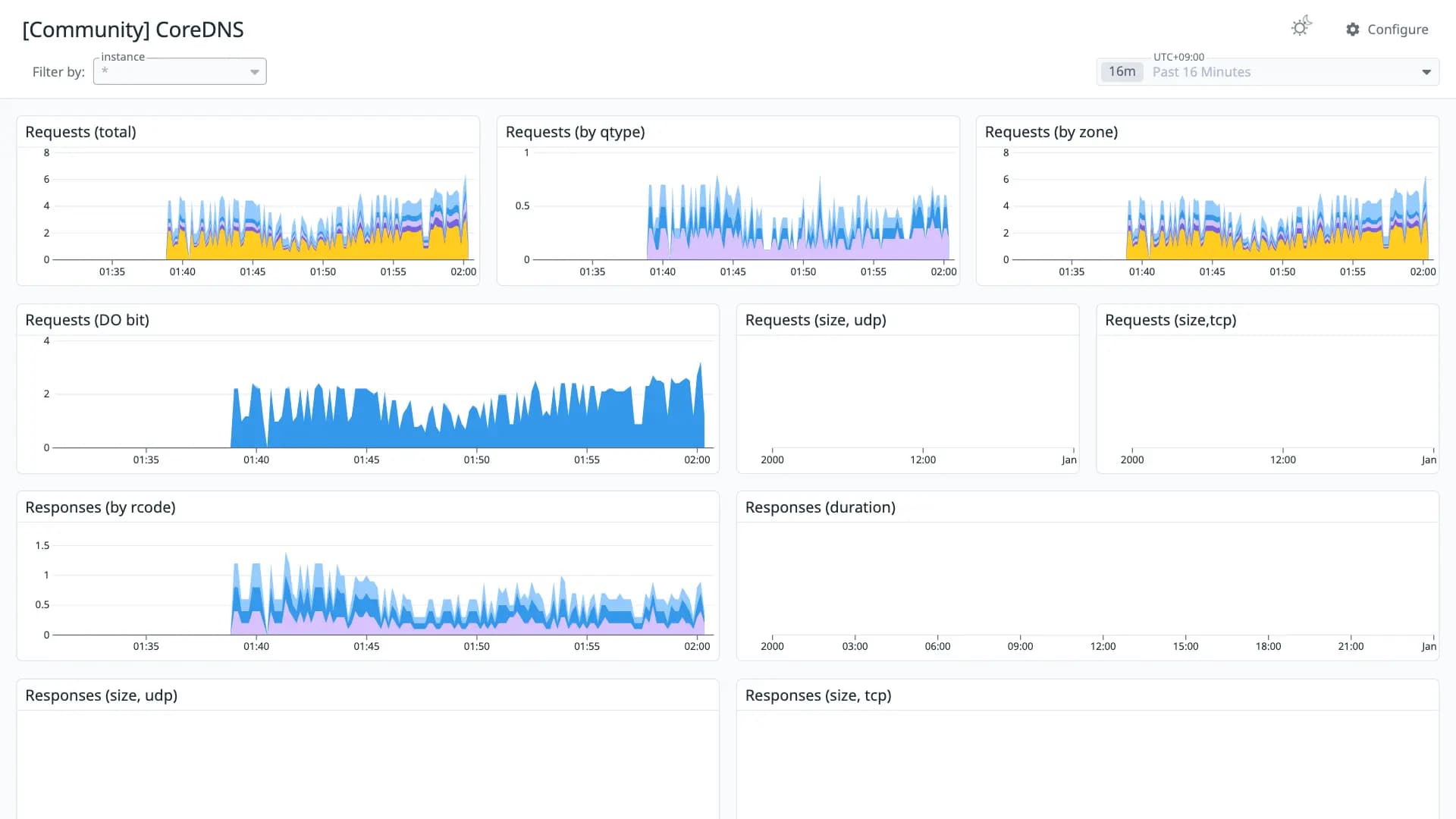Open the instance filter dropdown

(180, 71)
